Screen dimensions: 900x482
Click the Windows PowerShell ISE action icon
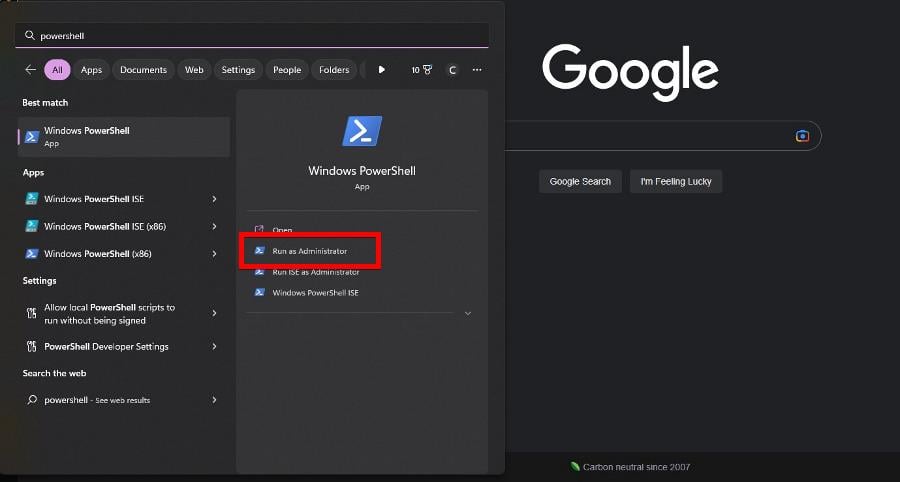pos(260,293)
